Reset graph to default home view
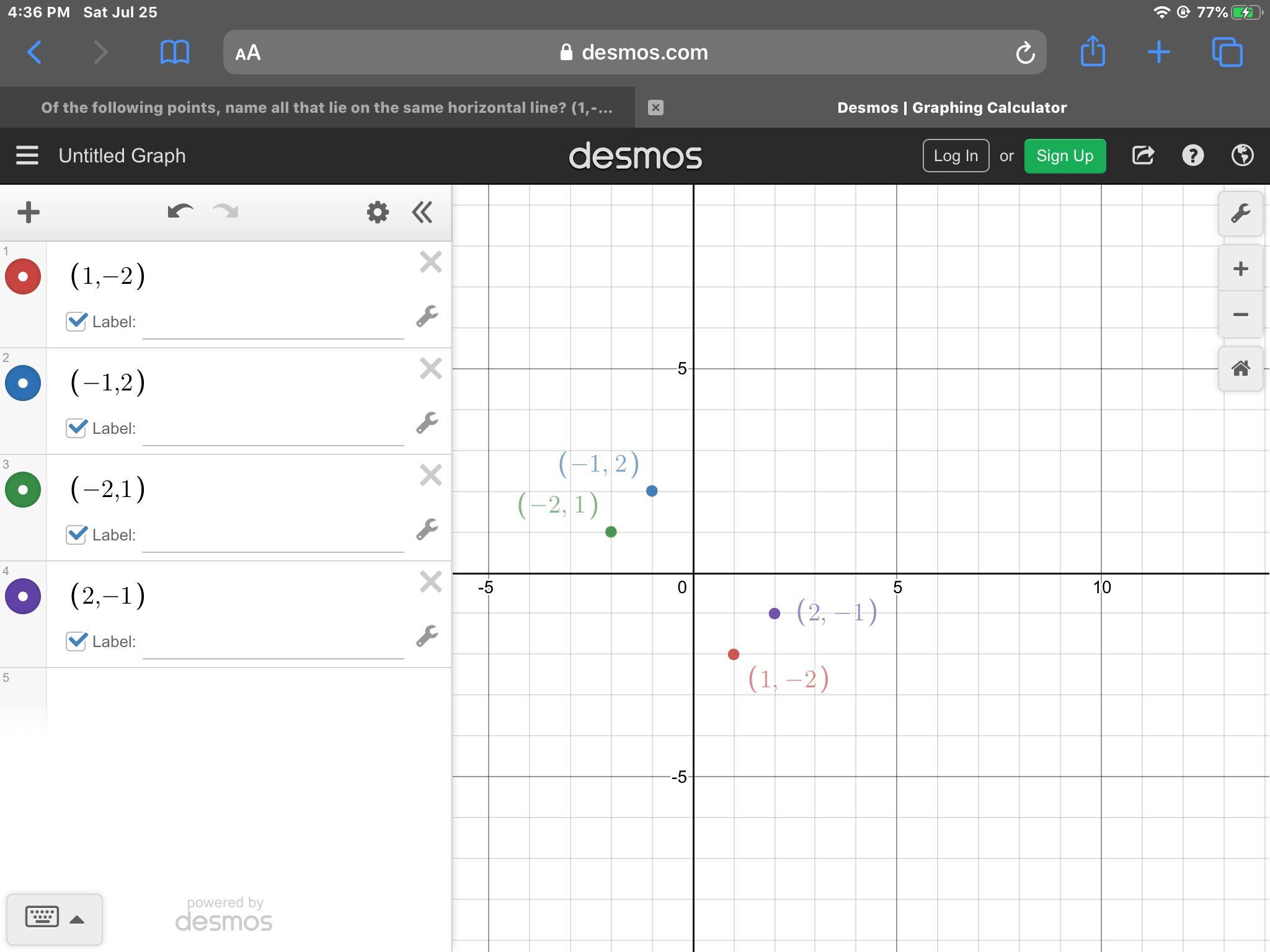This screenshot has height=952, width=1270. (x=1240, y=369)
